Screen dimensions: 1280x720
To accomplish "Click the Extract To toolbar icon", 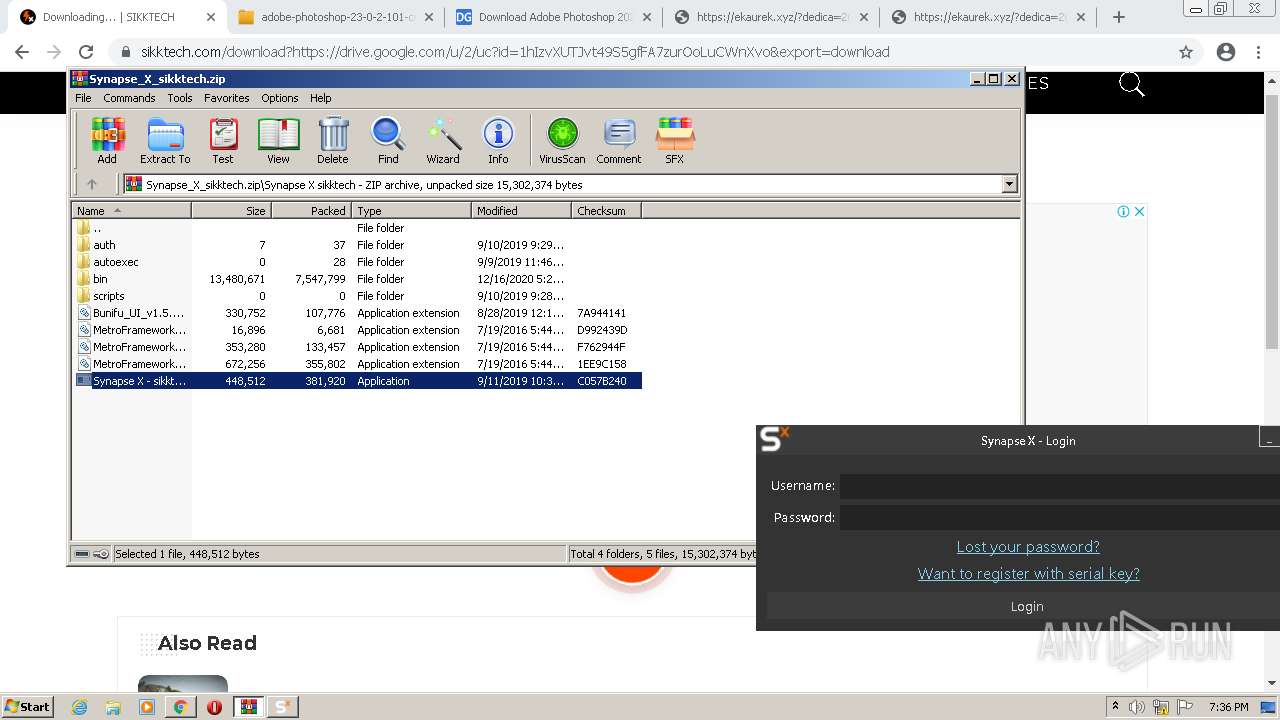I will [x=165, y=140].
